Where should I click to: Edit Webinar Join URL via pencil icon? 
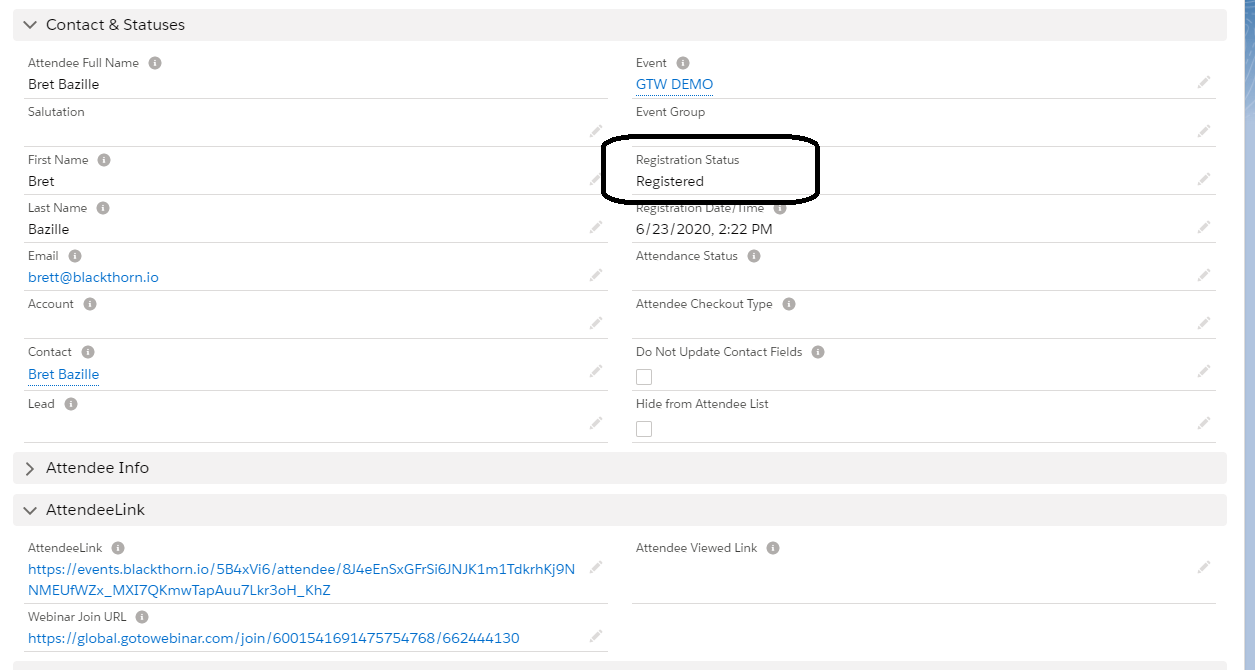(596, 636)
